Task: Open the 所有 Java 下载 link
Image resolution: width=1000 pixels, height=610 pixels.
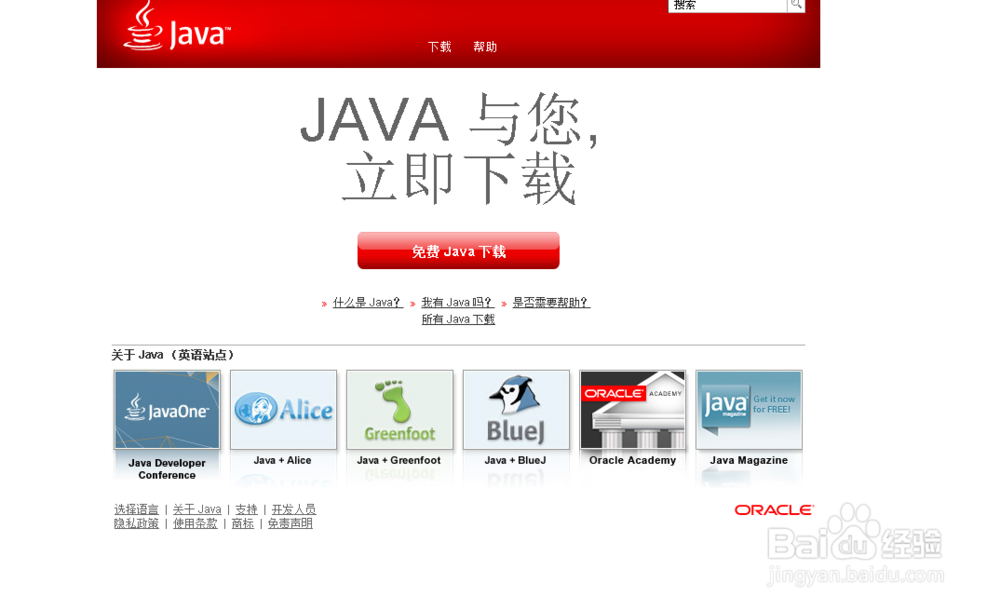Action: [458, 318]
